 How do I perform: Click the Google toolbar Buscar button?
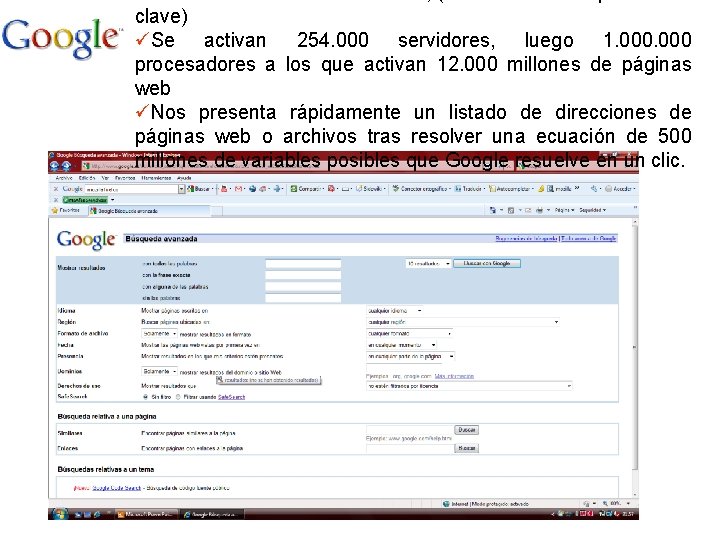click(x=200, y=189)
